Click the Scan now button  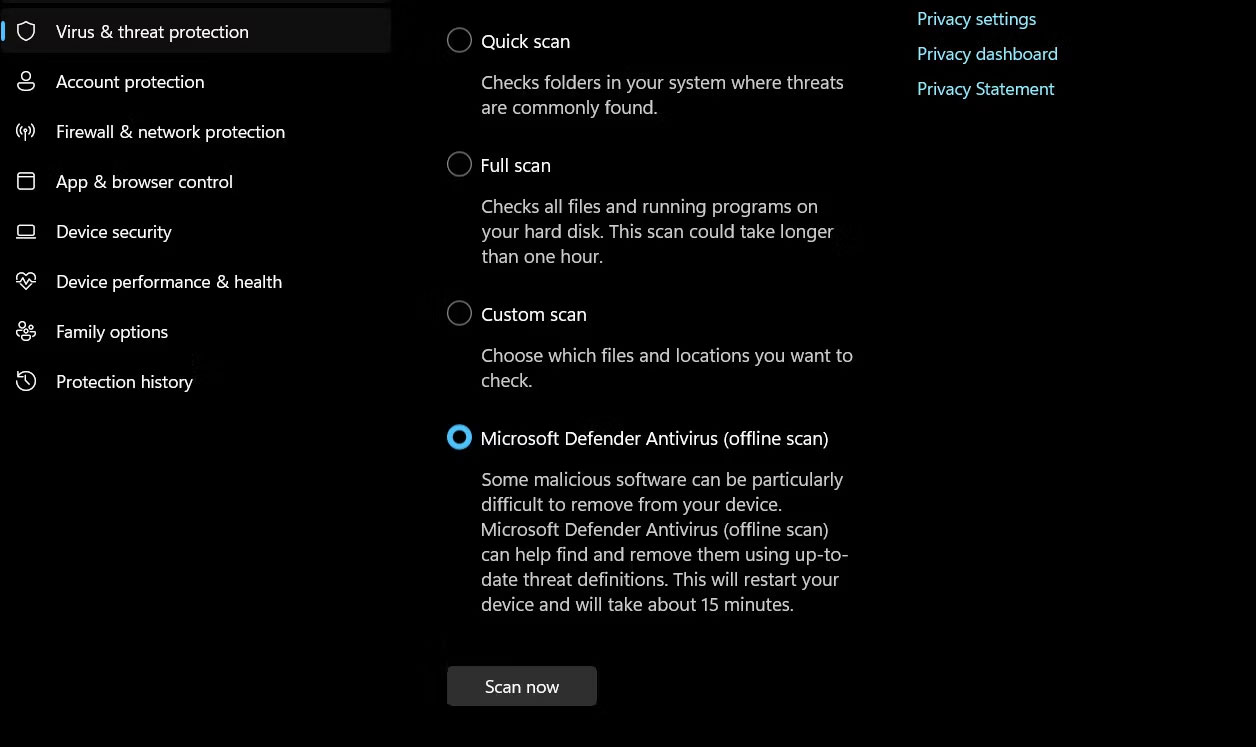coord(521,686)
